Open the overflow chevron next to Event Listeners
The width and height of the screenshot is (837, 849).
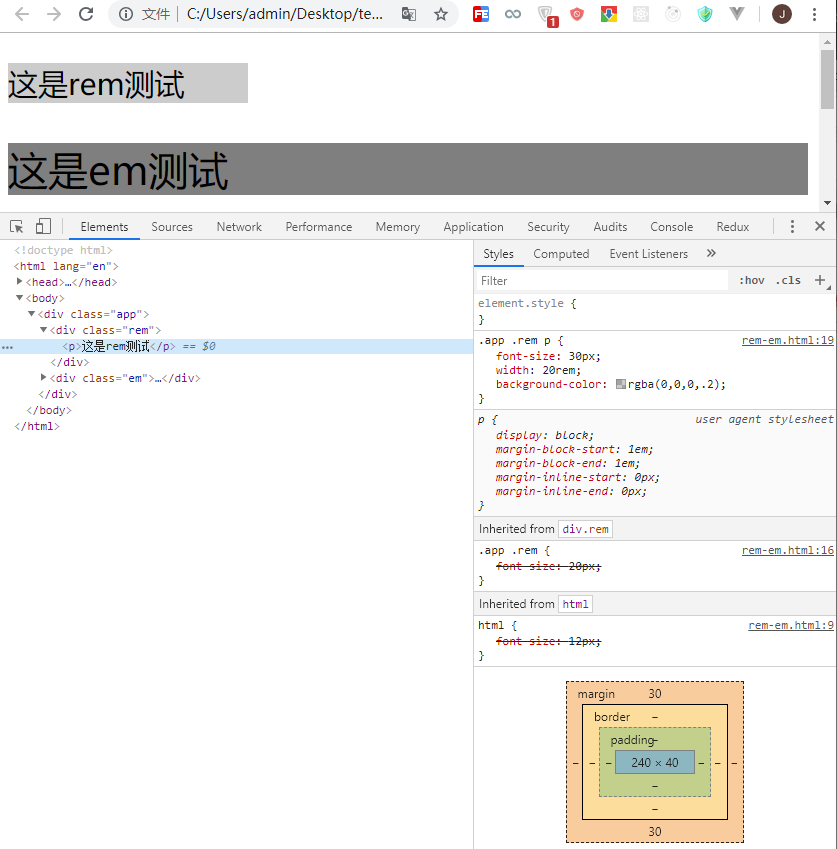pos(710,253)
